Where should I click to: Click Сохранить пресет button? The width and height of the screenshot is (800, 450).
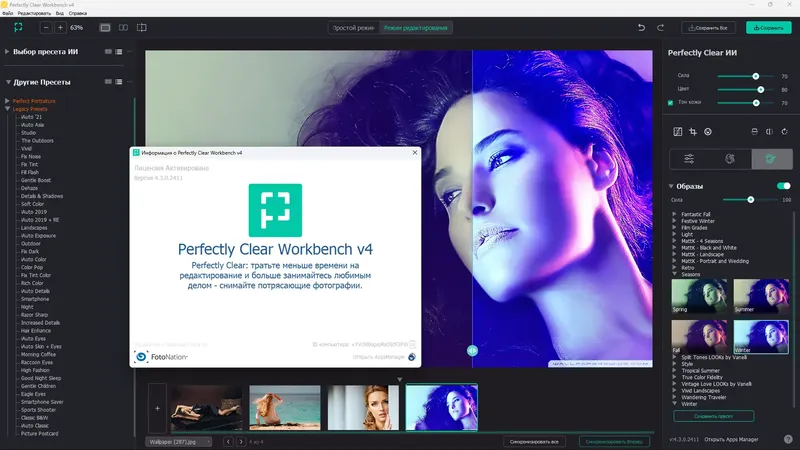pos(713,416)
